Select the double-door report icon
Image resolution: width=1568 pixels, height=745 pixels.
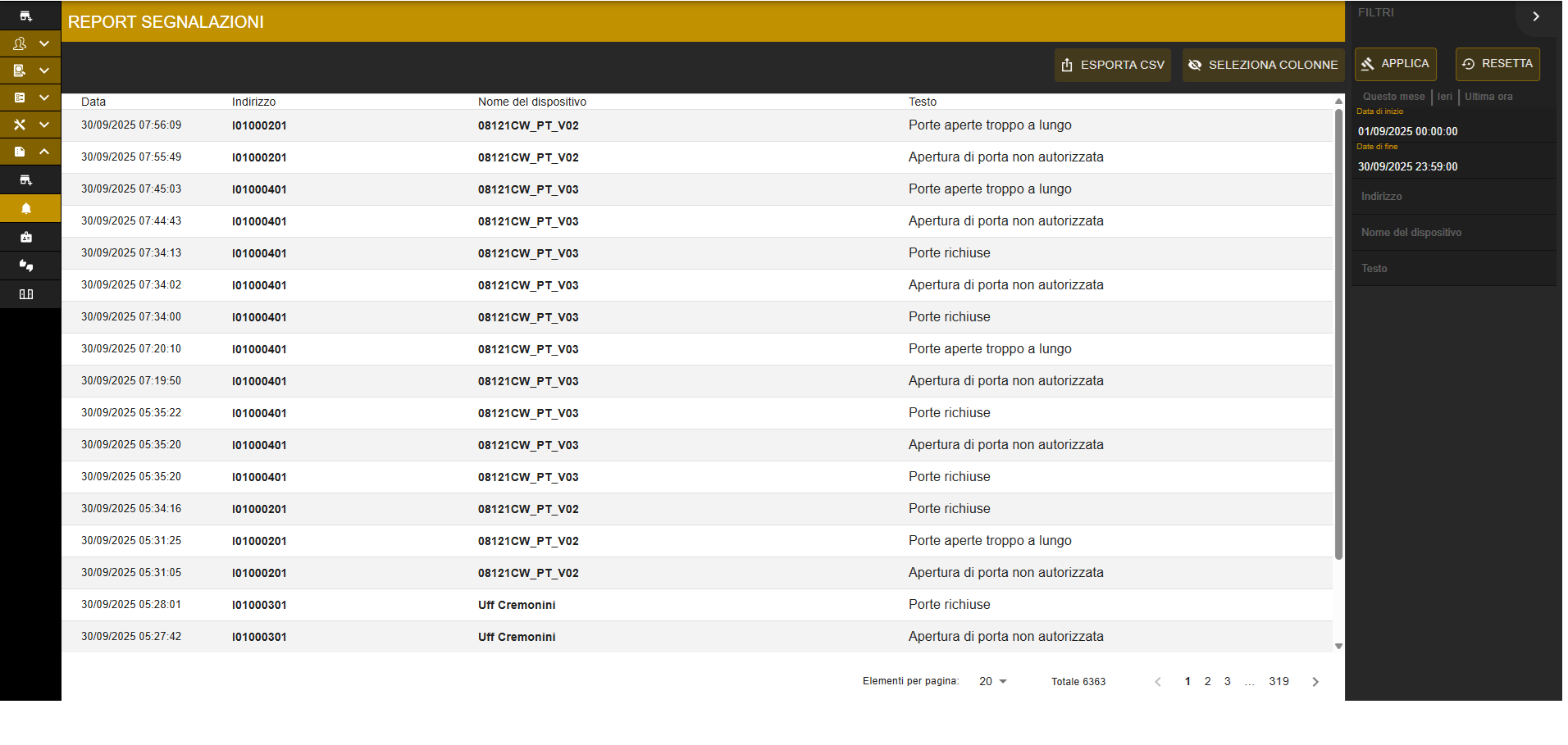tap(26, 294)
